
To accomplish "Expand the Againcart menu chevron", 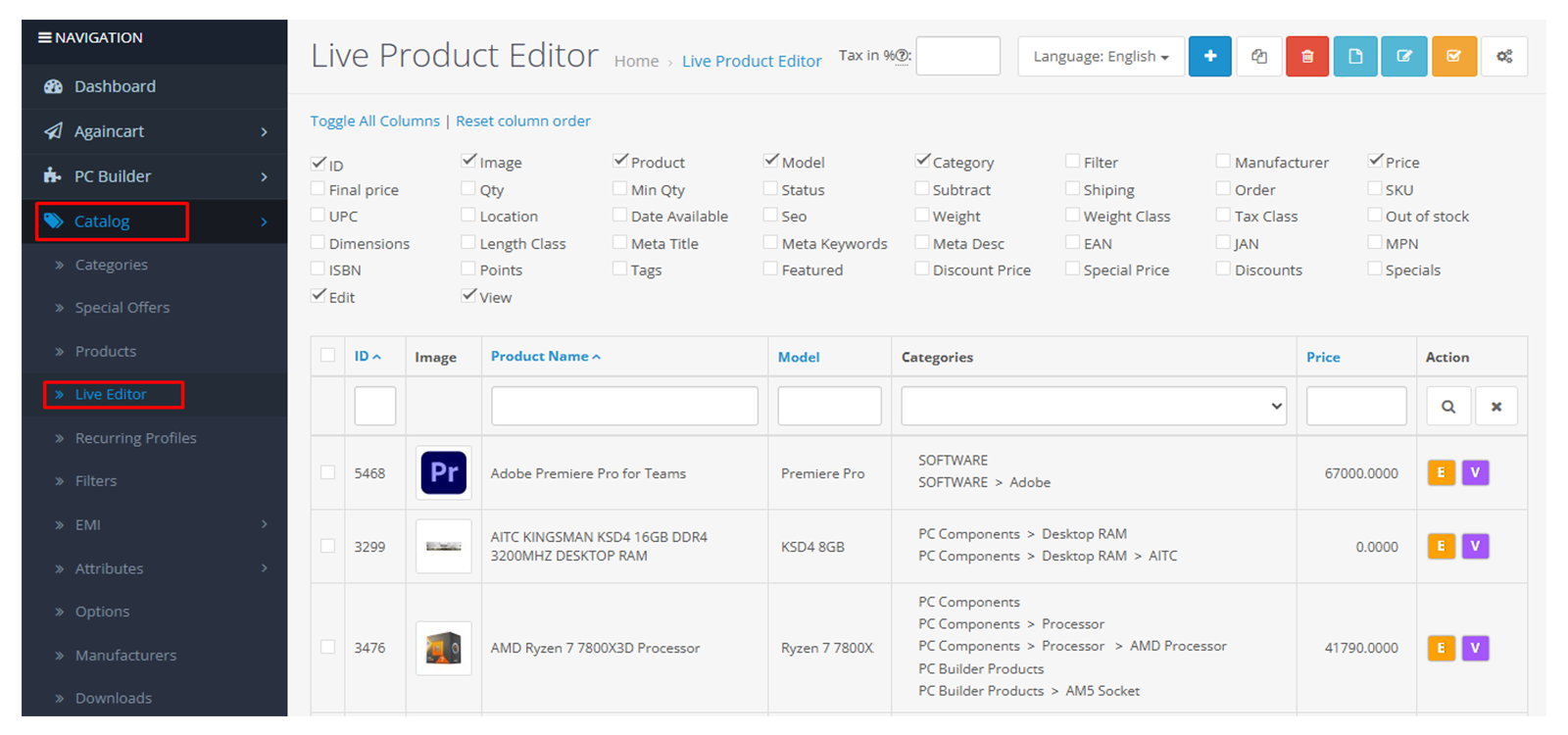I will (x=264, y=132).
